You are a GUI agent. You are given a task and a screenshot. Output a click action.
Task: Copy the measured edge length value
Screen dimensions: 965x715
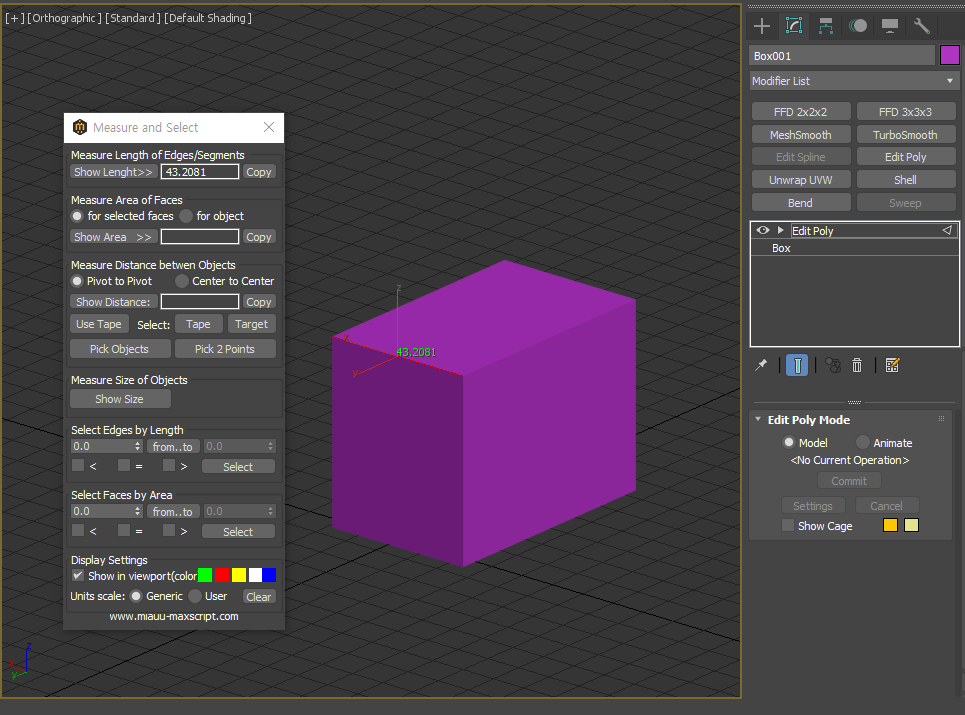coord(258,172)
